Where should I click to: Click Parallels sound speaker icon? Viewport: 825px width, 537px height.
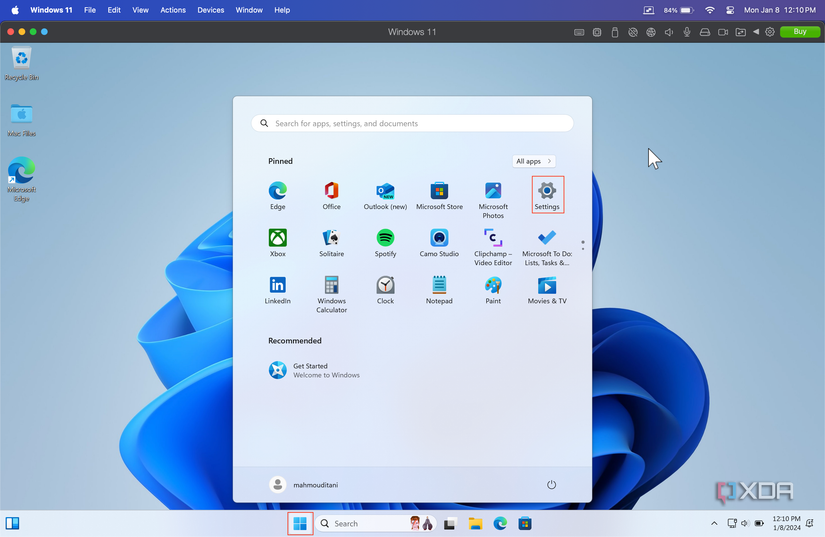tap(669, 32)
